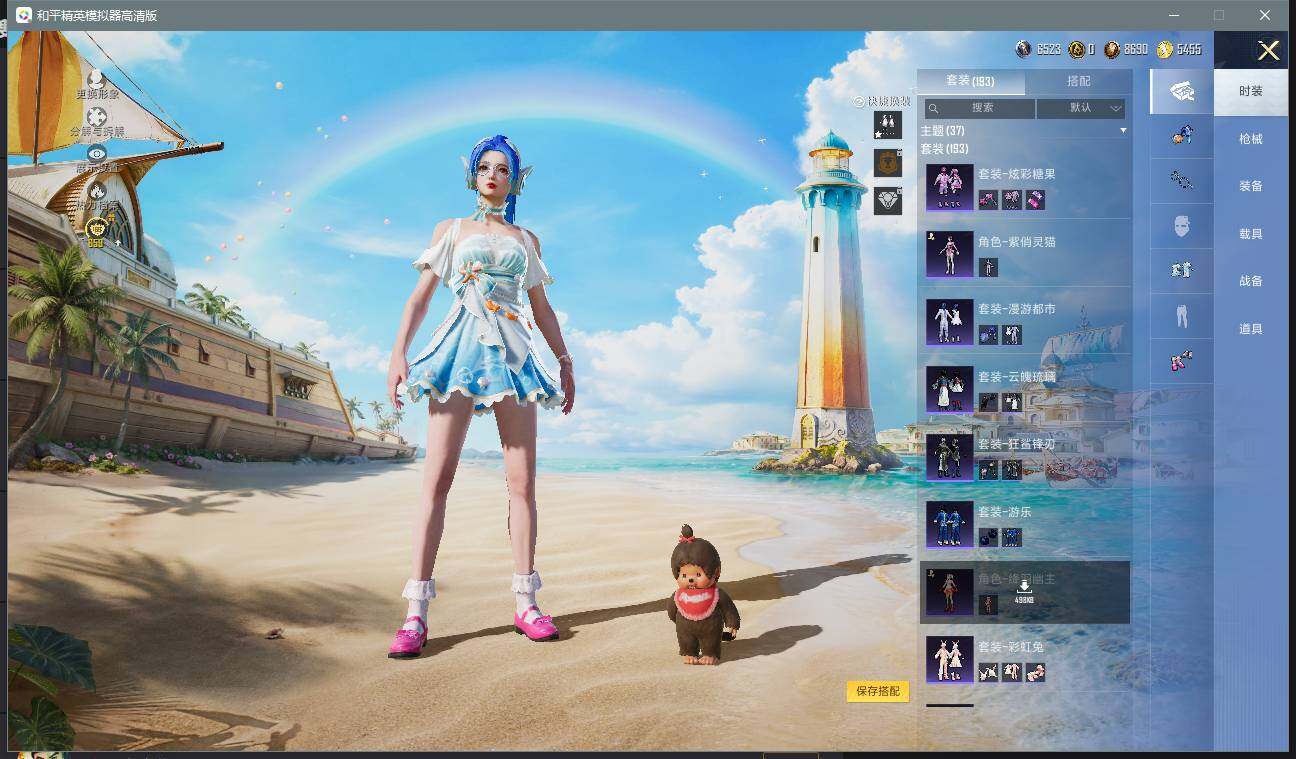Download the 499MB locked character set

(1024, 591)
